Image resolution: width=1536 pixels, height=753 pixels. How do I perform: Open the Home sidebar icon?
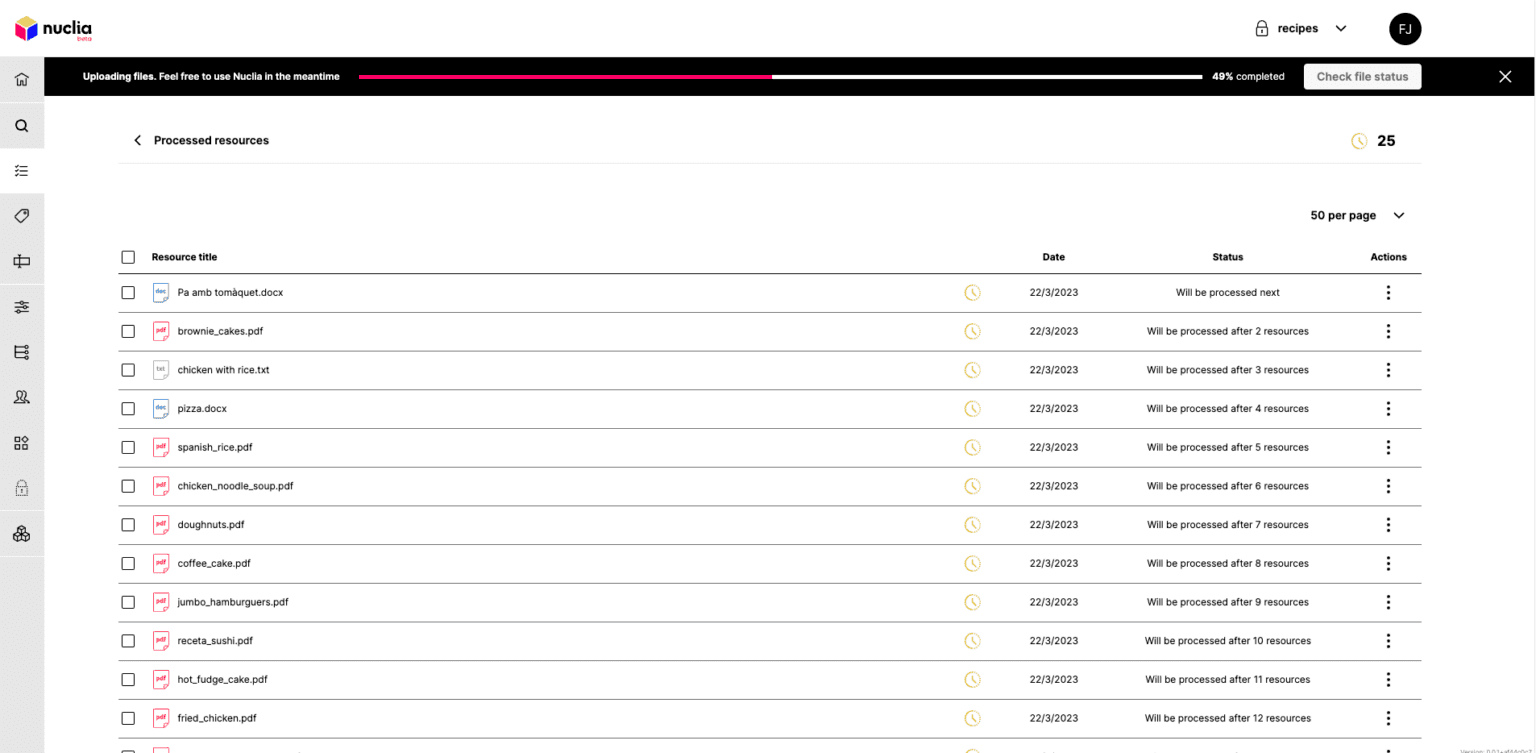pos(22,78)
